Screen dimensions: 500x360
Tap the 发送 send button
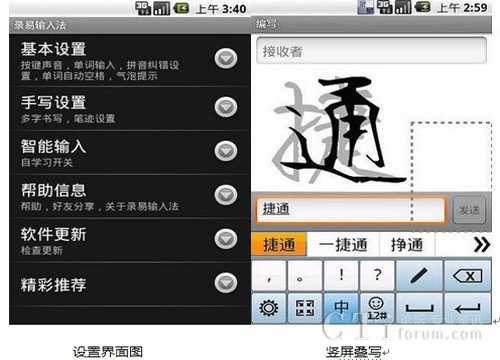pos(469,210)
